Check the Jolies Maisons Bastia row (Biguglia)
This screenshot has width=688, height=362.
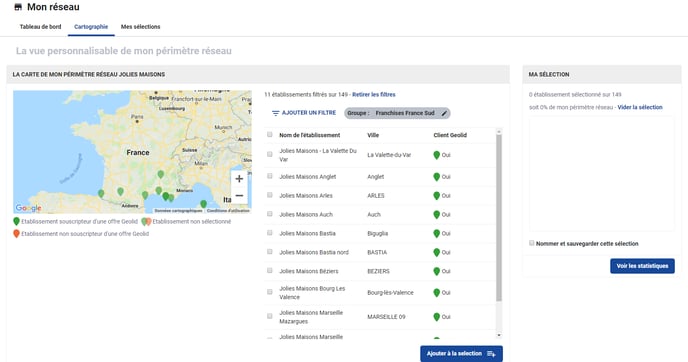point(269,233)
